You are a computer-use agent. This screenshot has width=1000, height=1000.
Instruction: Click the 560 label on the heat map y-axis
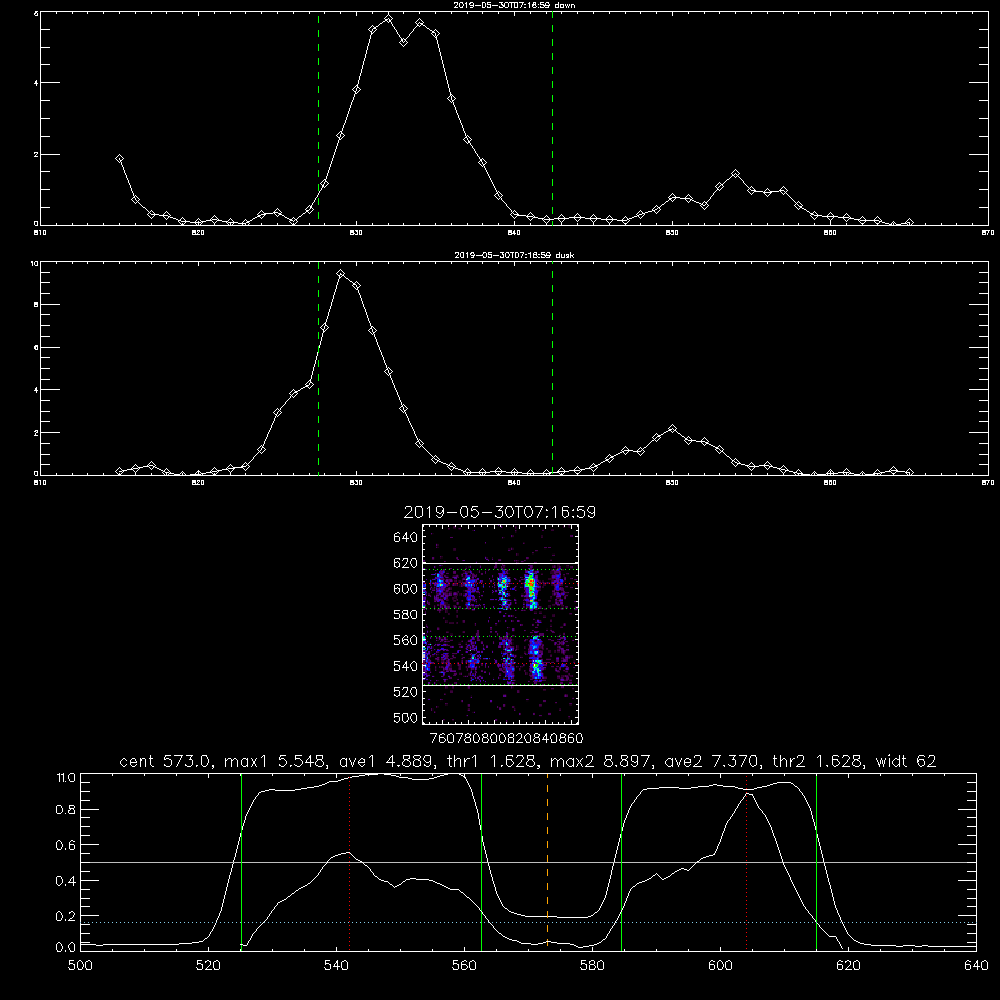tap(406, 640)
